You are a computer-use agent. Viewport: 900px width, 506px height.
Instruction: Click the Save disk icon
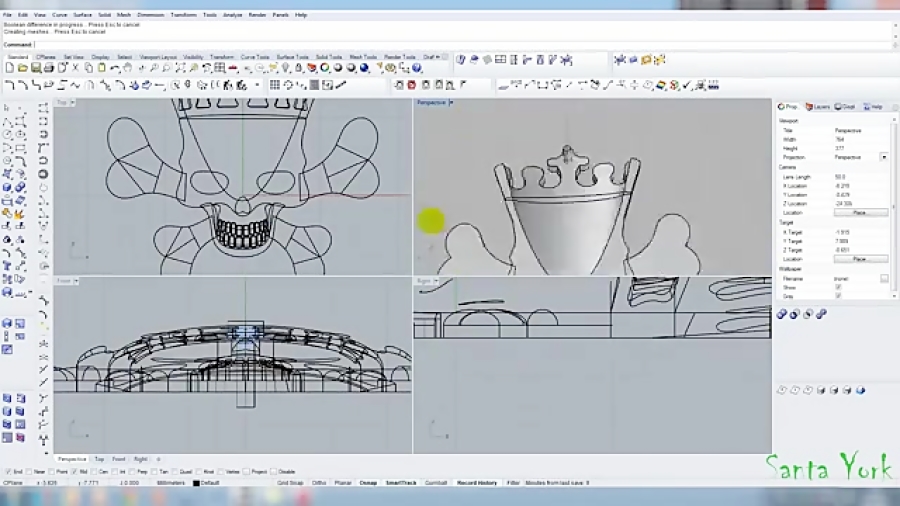[x=36, y=68]
